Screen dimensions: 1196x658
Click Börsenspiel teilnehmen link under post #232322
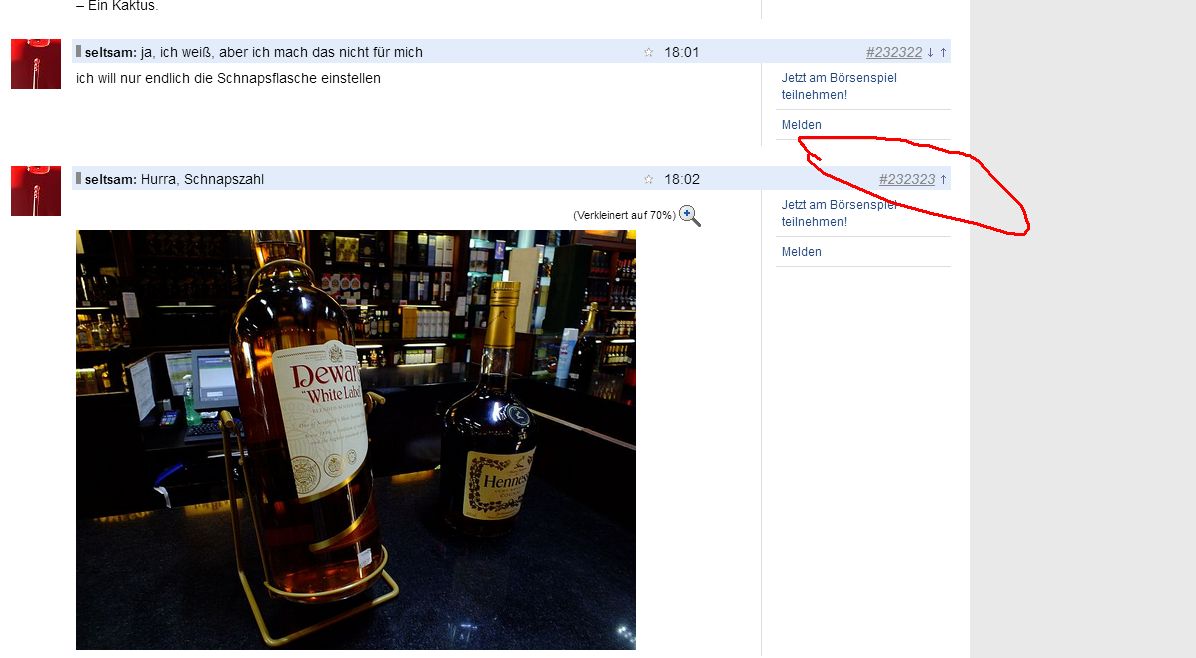[839, 86]
